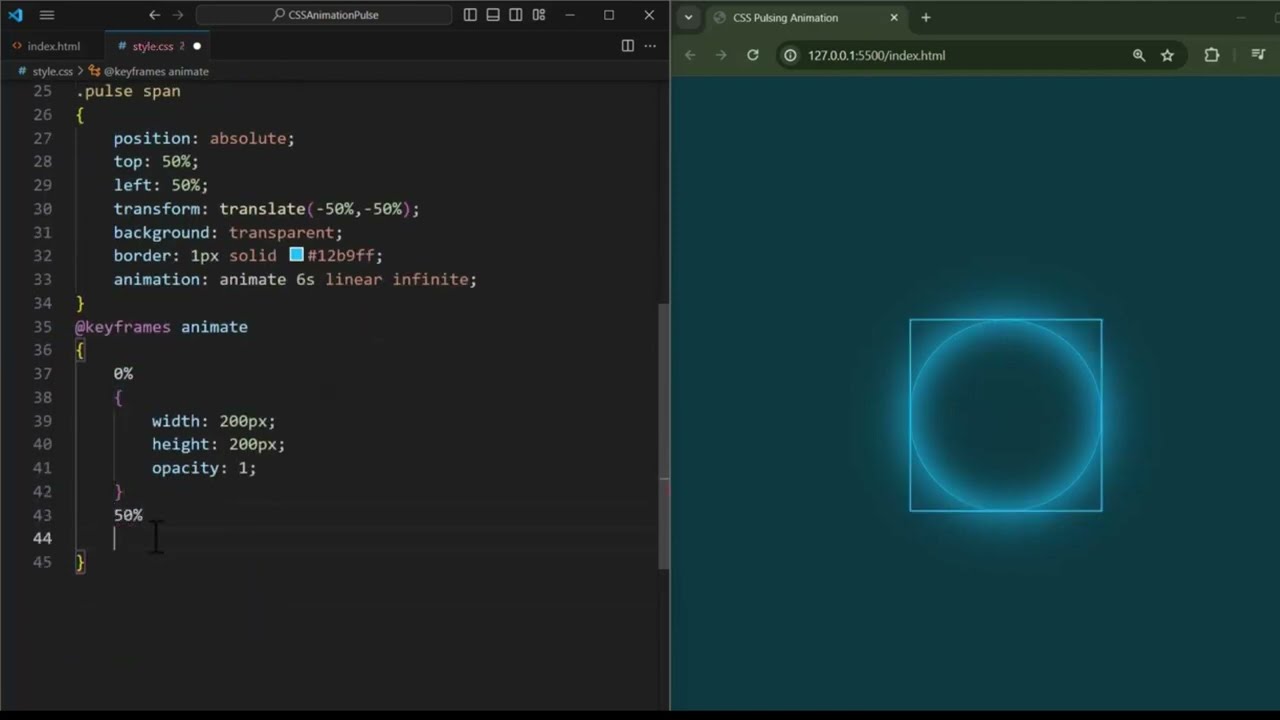Toggle secondary side bar layout icon
Viewport: 1280px width, 720px height.
pyautogui.click(x=515, y=15)
